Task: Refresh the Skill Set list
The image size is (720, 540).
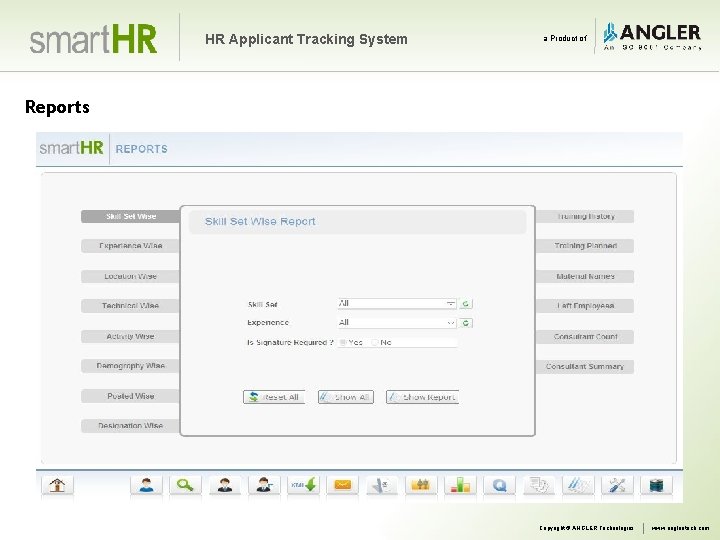Action: [466, 304]
